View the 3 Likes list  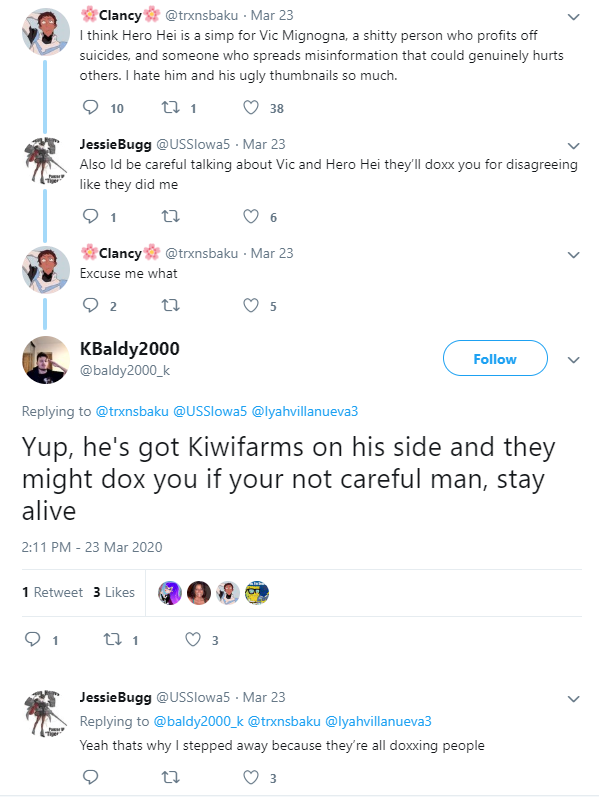[114, 592]
